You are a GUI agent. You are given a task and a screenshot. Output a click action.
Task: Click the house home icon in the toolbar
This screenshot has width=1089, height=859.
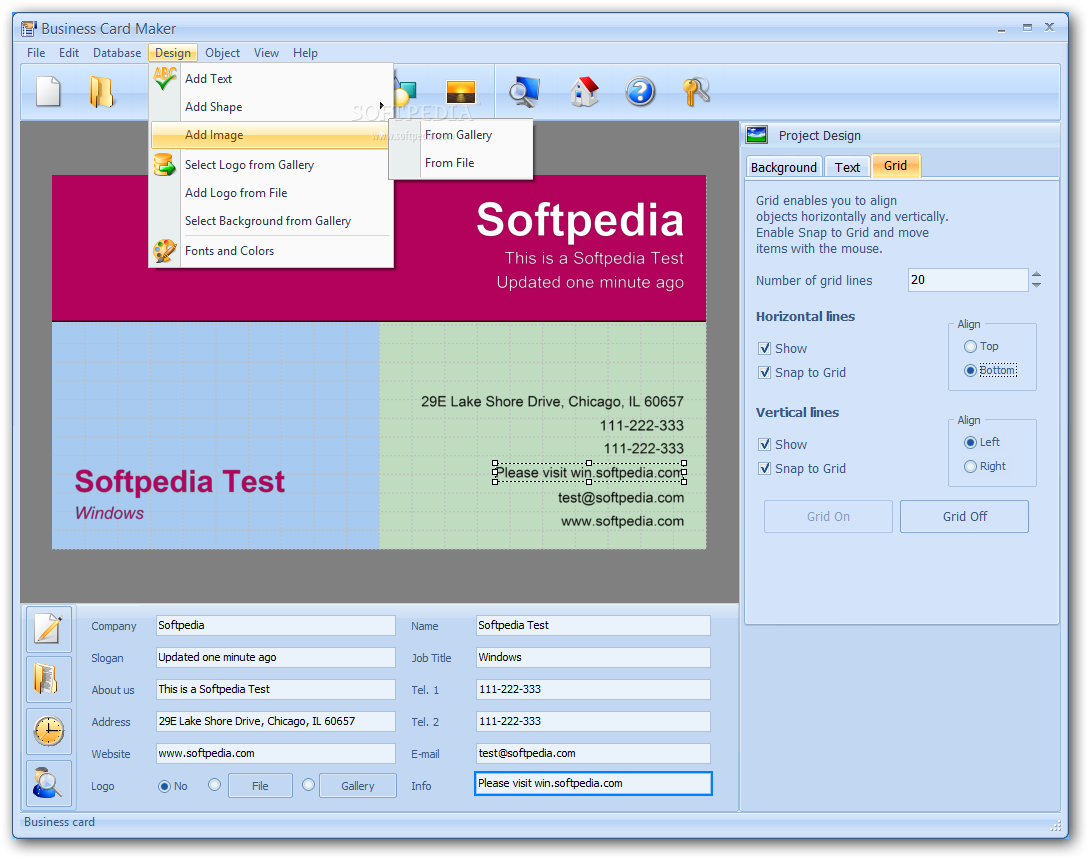pyautogui.click(x=584, y=92)
